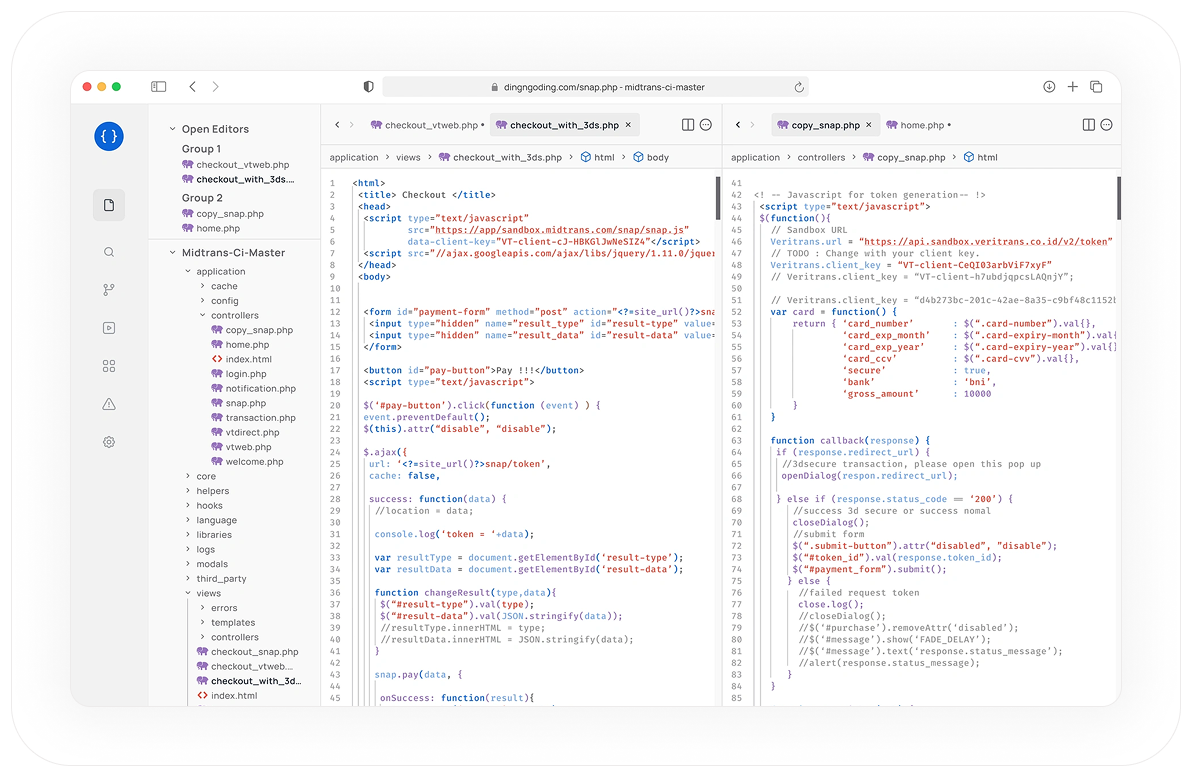The width and height of the screenshot is (1192, 777).
Task: Split the right editor group
Action: point(1089,125)
